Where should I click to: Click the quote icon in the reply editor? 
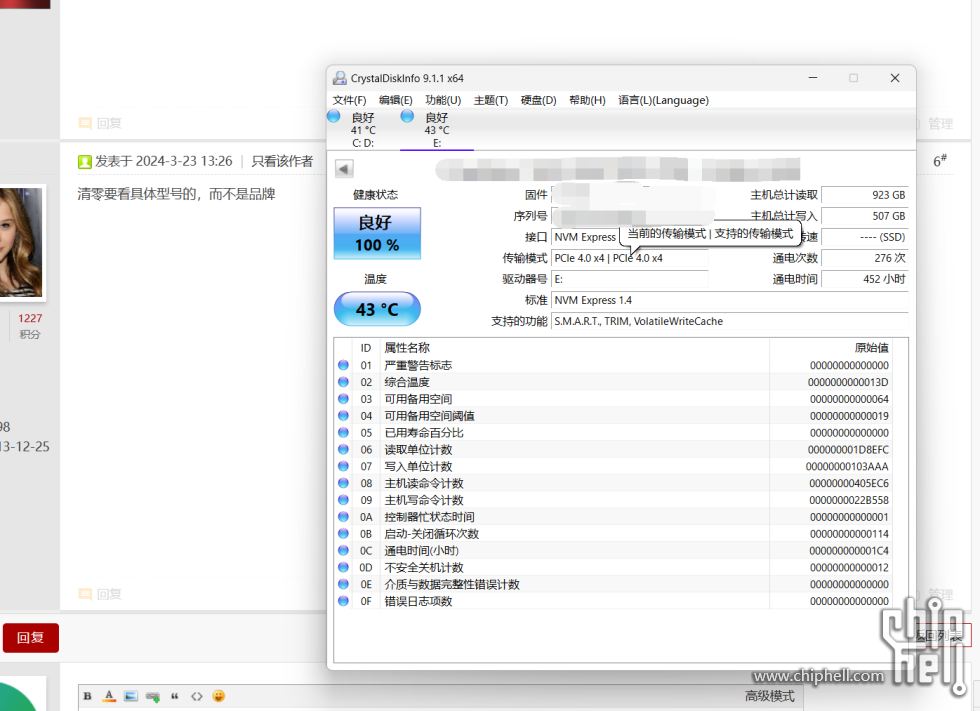click(x=174, y=696)
